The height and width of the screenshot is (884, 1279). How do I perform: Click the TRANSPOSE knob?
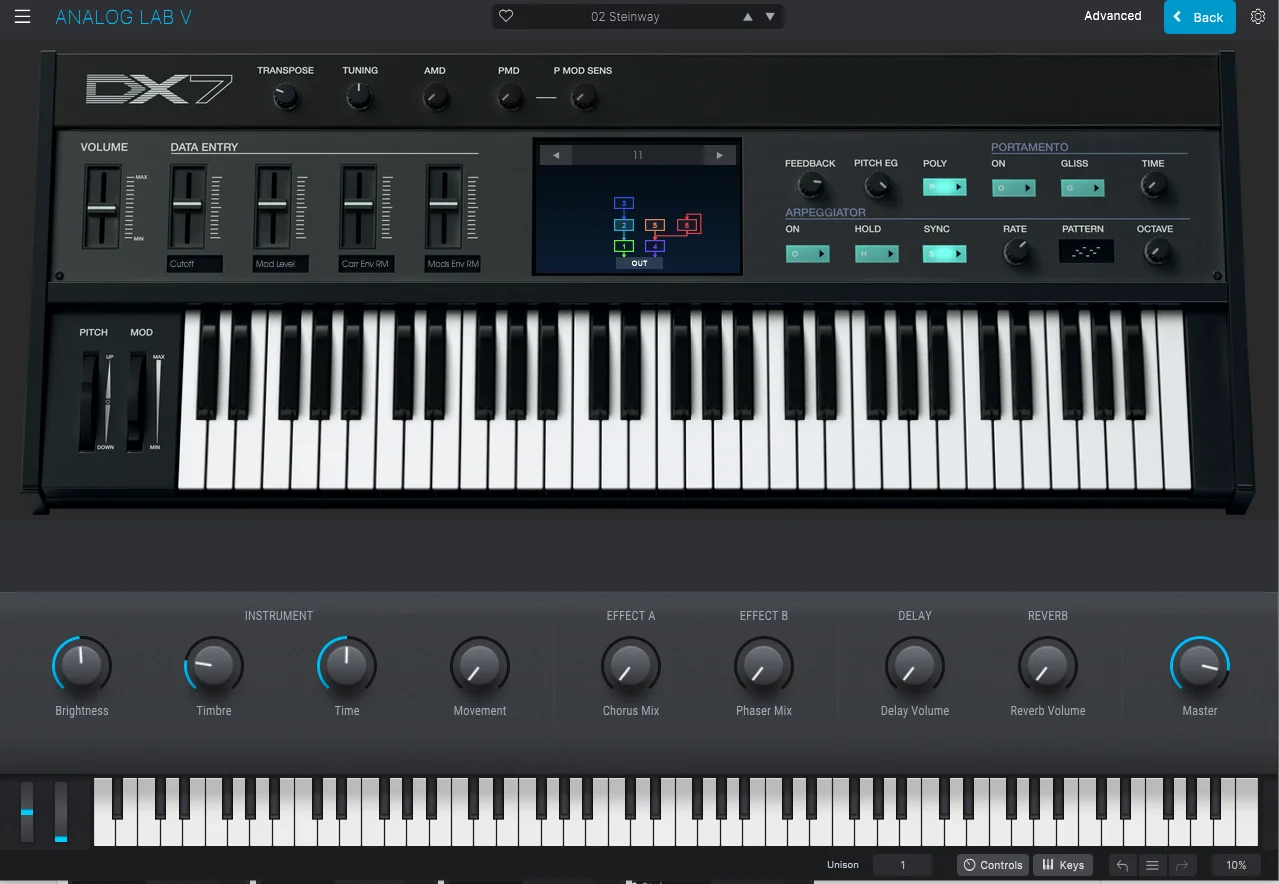point(286,97)
